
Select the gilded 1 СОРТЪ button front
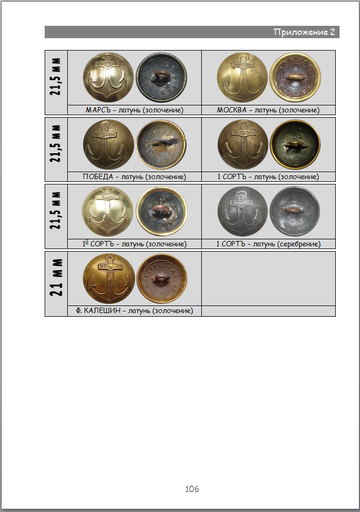(243, 144)
